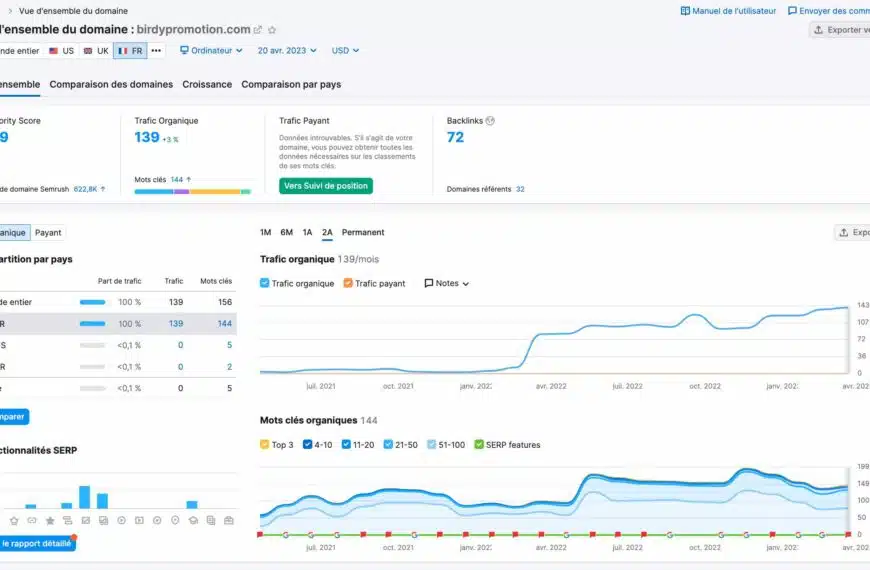Click the tallest bar in SERP features chart
The width and height of the screenshot is (870, 570).
click(x=84, y=497)
